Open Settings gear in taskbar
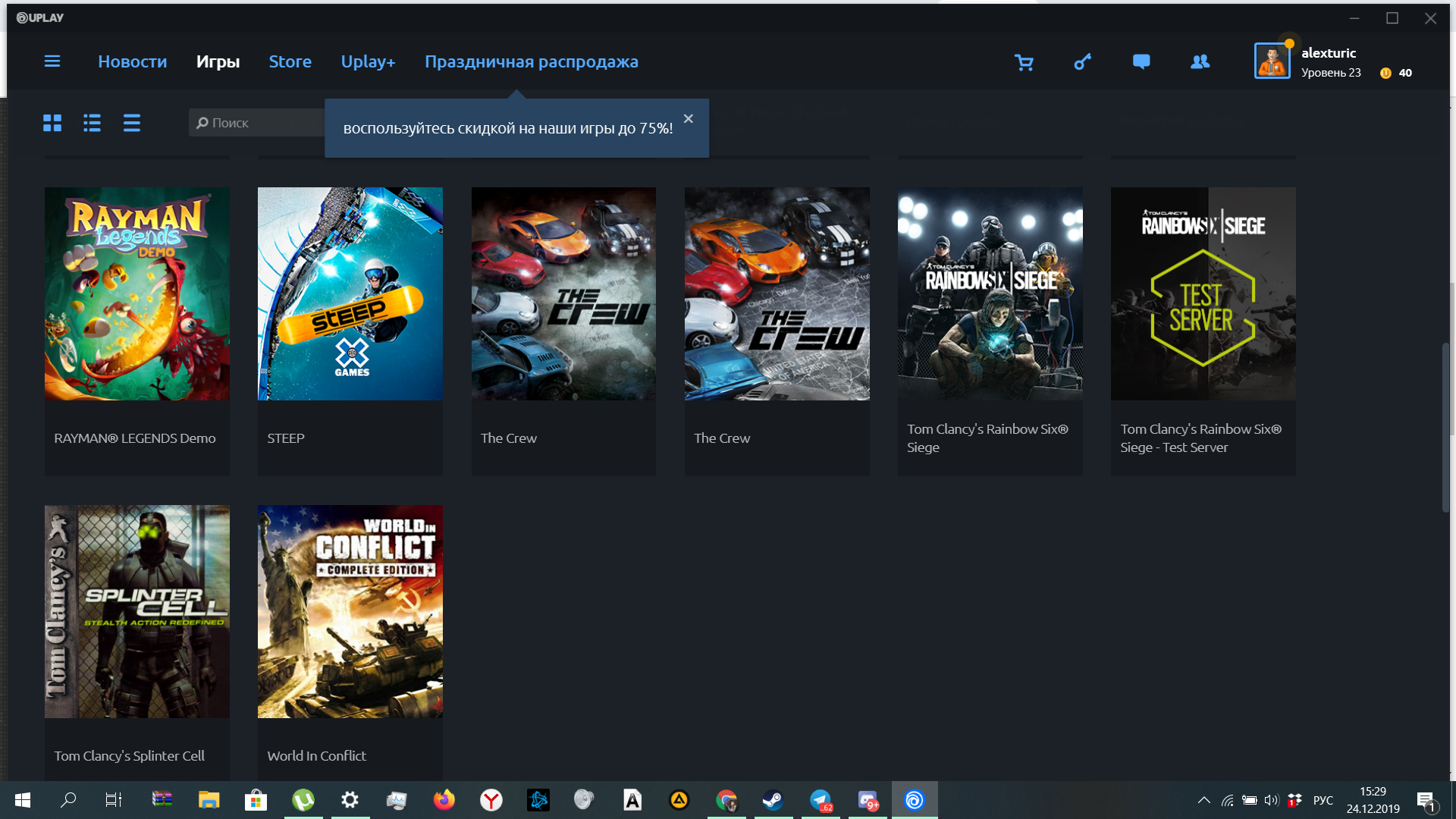The width and height of the screenshot is (1456, 819). (x=350, y=800)
